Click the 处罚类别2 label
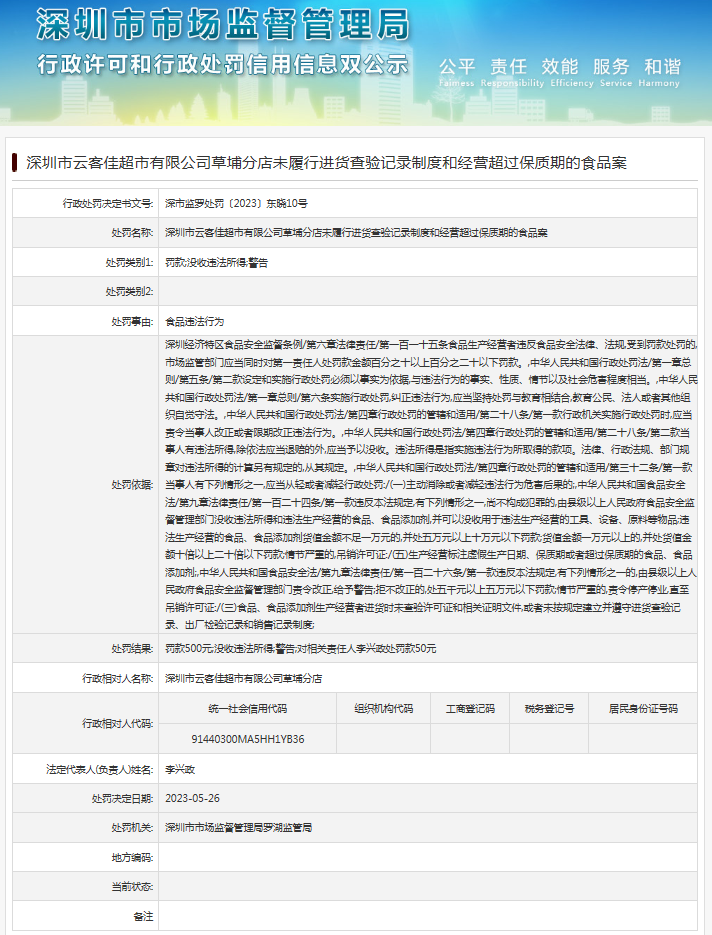Image resolution: width=712 pixels, height=935 pixels. (129, 292)
